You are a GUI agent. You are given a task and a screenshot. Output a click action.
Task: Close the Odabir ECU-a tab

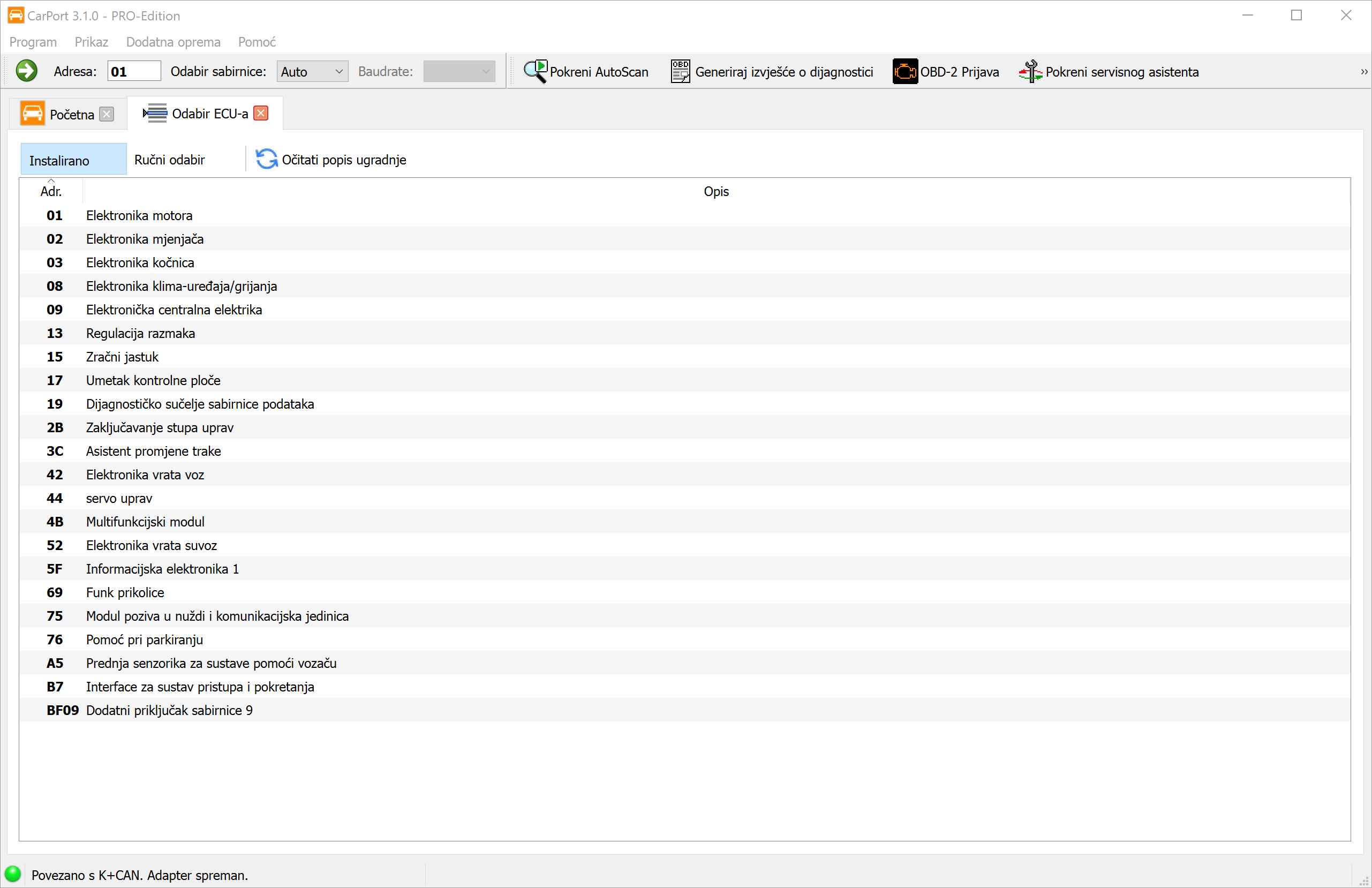[x=261, y=114]
